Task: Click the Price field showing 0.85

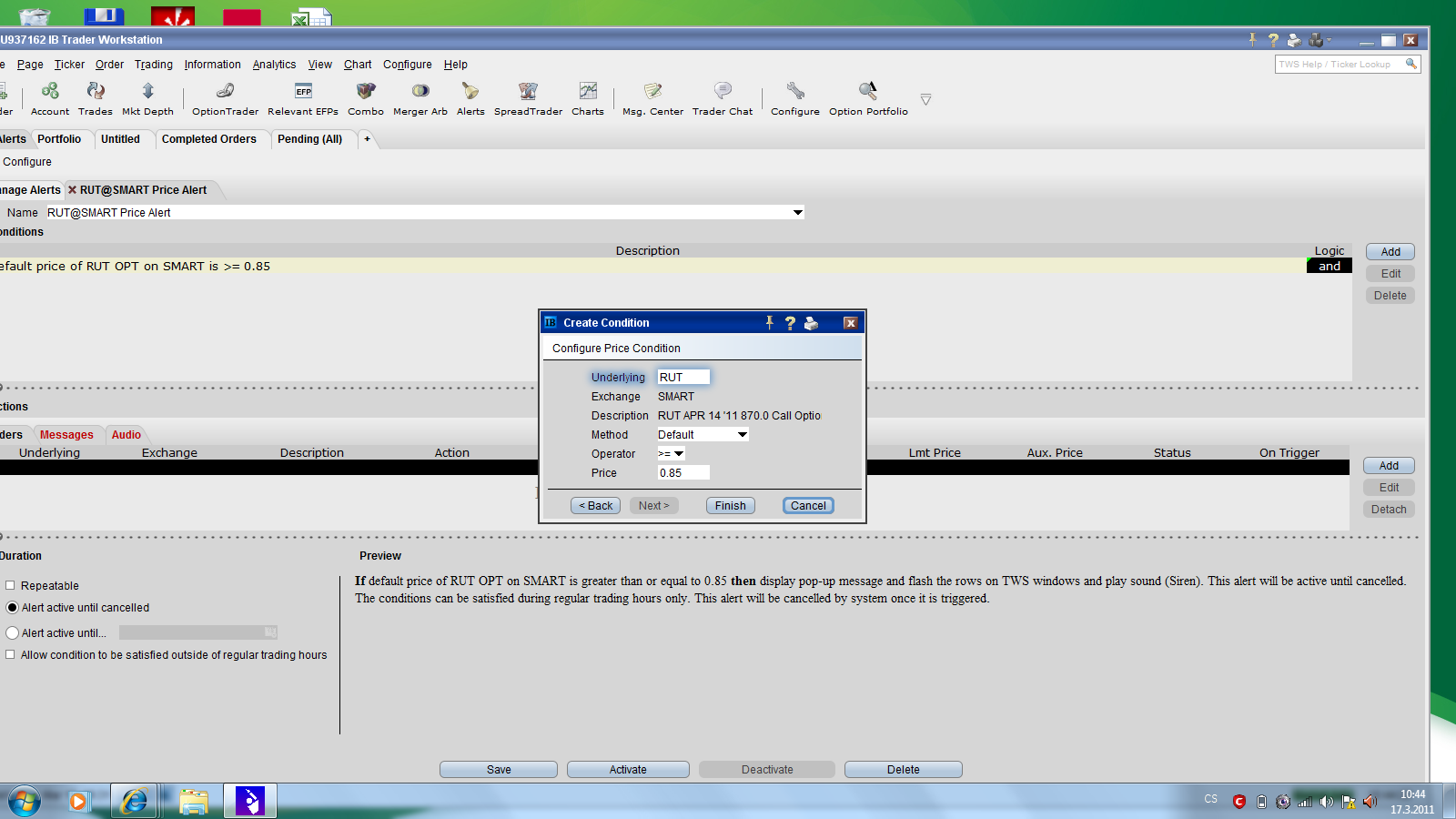Action: pyautogui.click(x=683, y=473)
